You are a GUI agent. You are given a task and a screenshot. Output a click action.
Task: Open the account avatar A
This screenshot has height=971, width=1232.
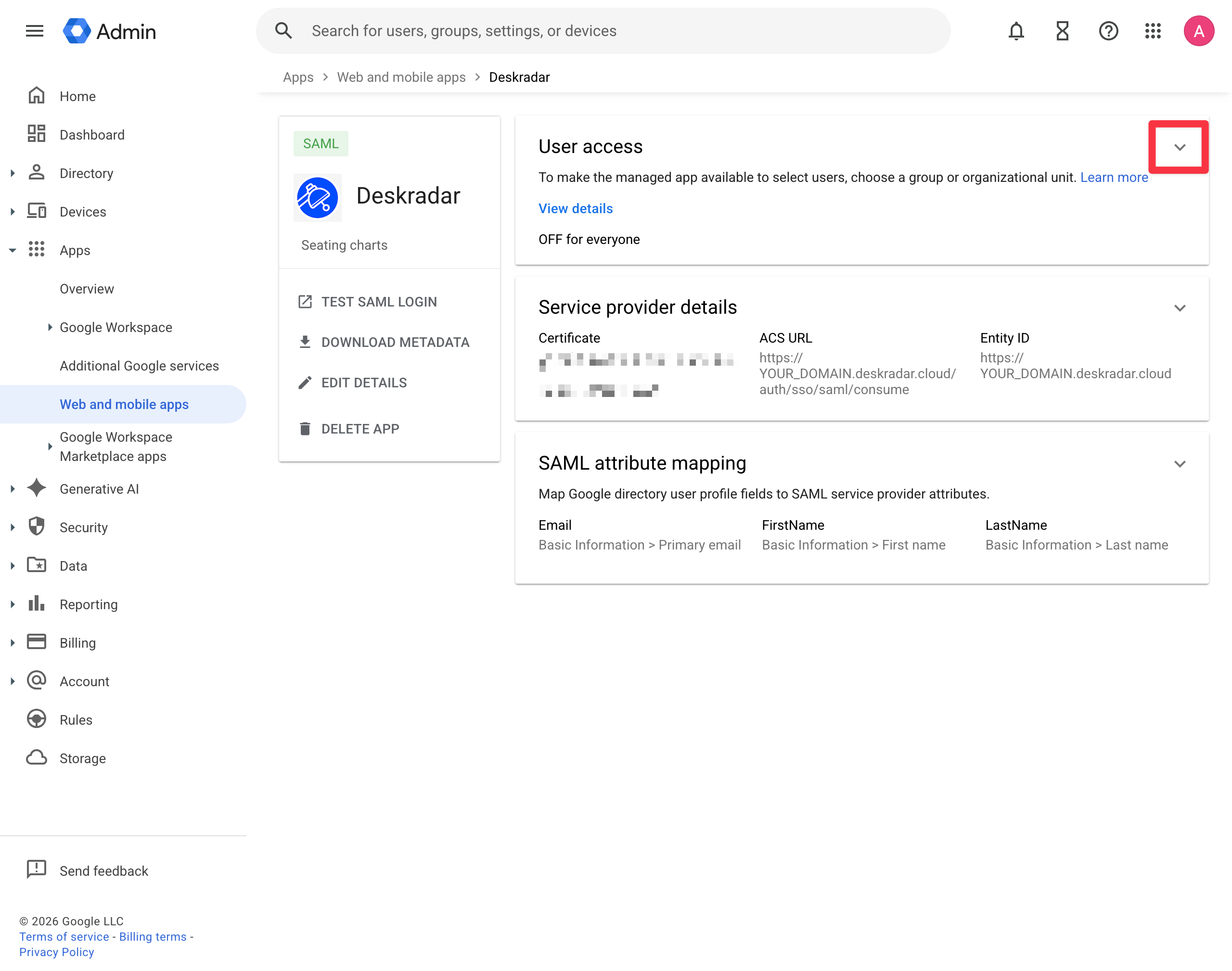coord(1198,31)
